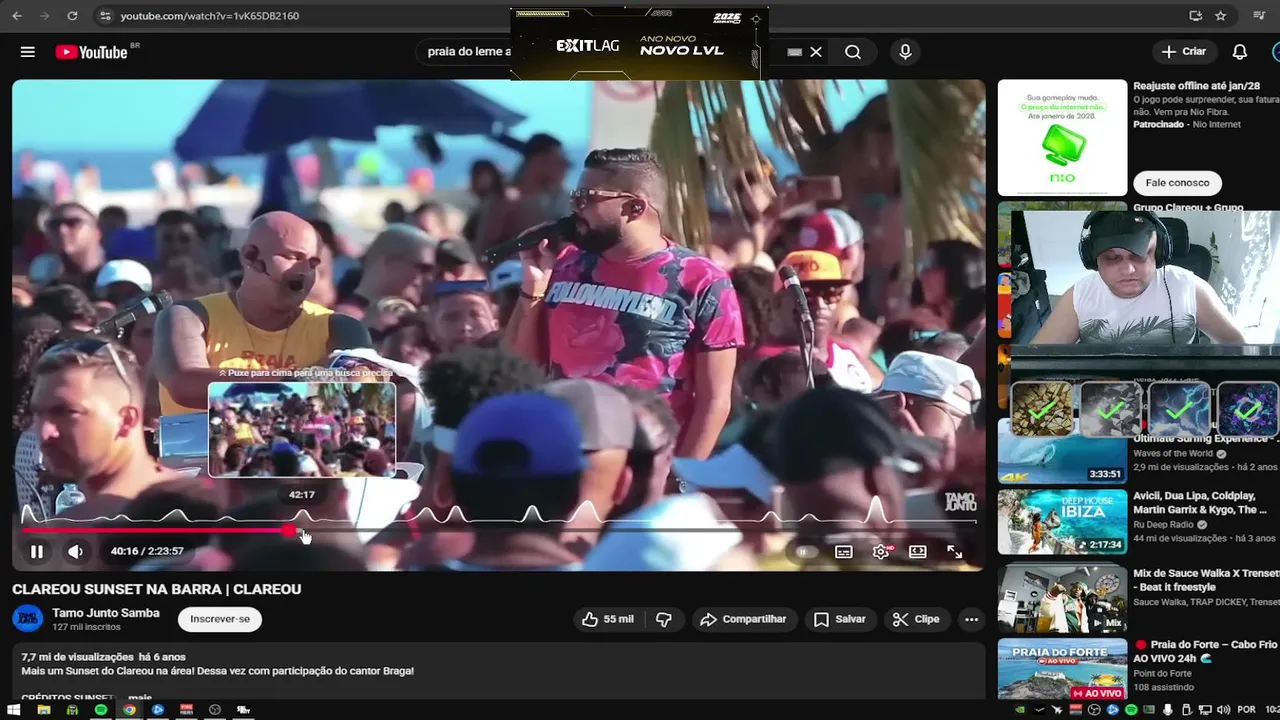Toggle subtitles with the captions button
The width and height of the screenshot is (1280, 720).
844,552
